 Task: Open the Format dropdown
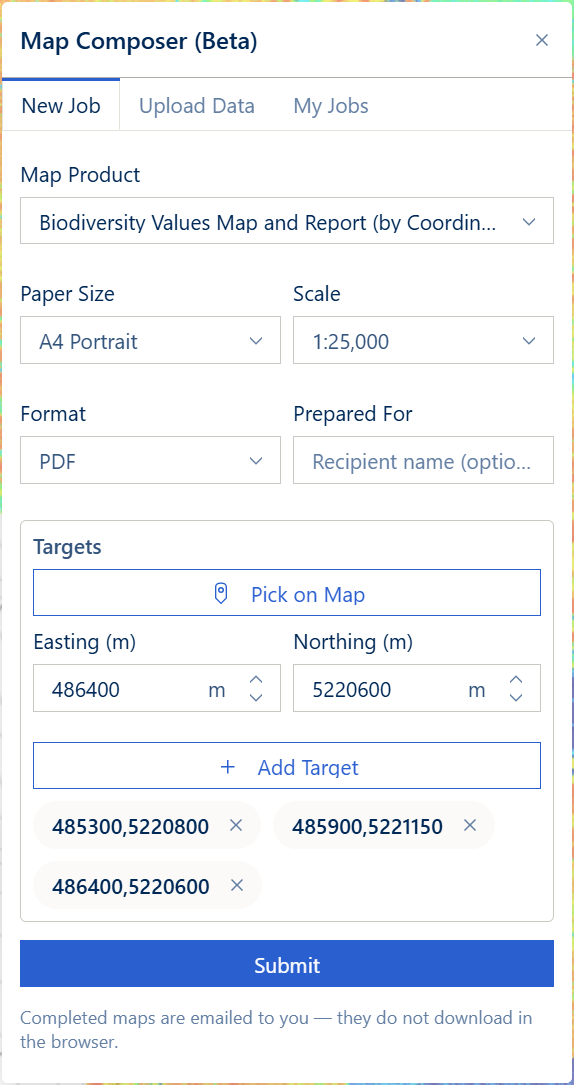150,460
